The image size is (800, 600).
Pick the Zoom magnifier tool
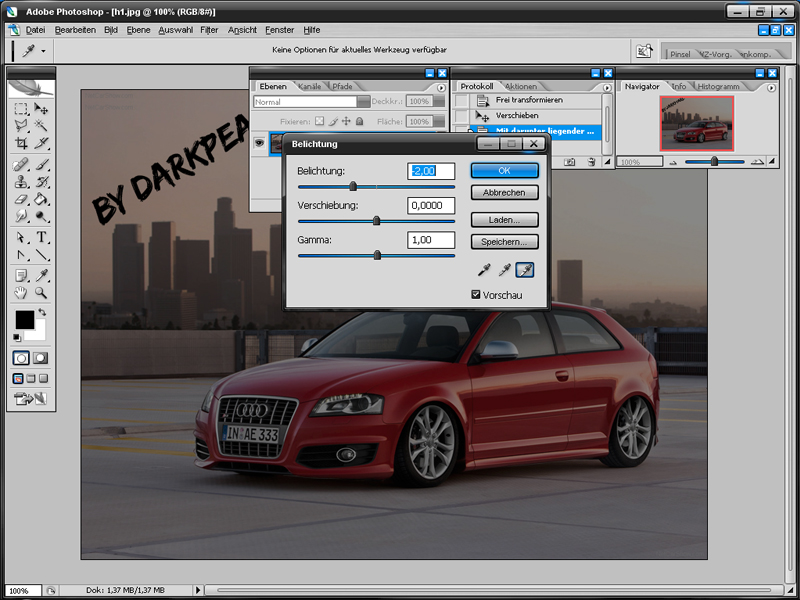pos(42,293)
